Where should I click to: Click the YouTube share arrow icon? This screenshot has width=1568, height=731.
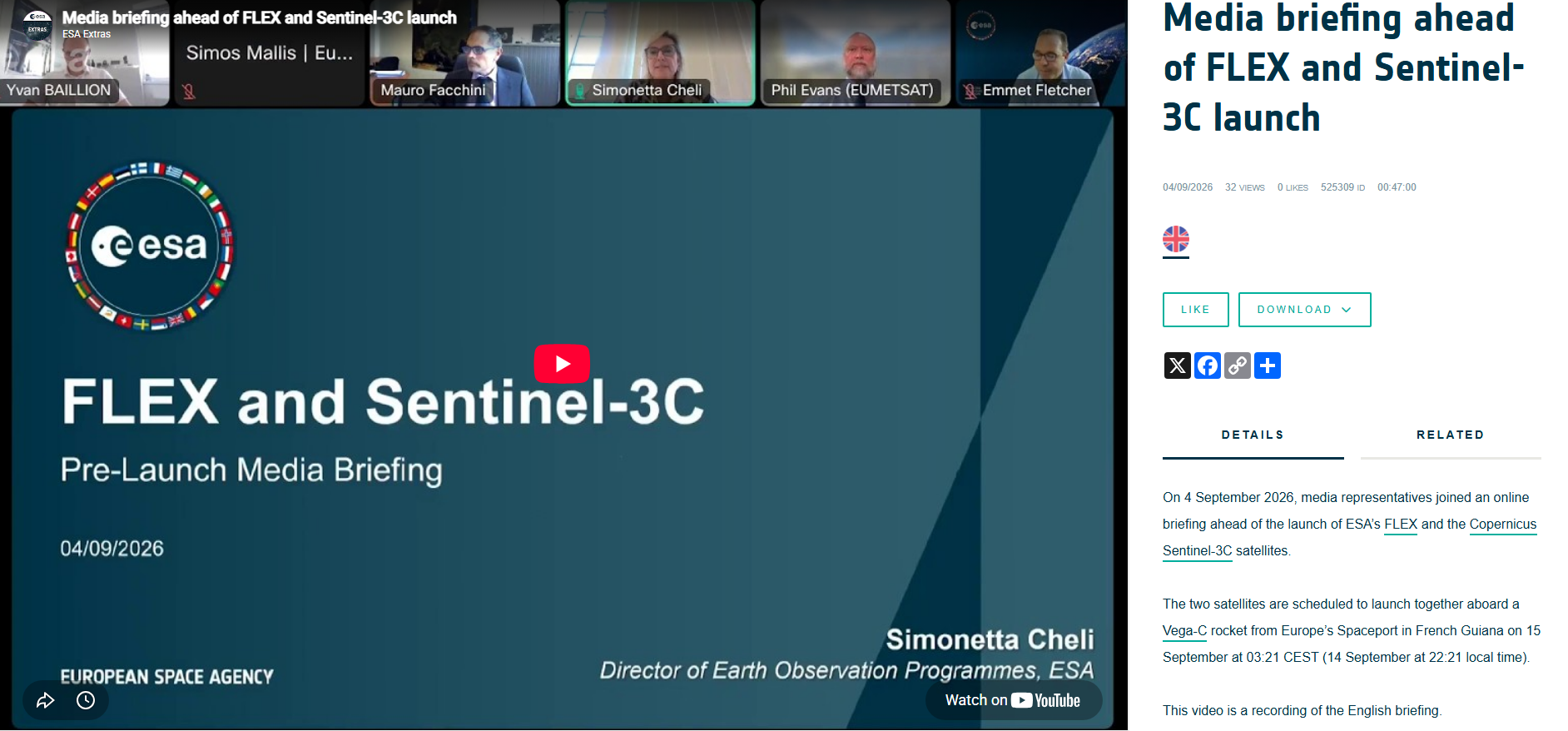(46, 700)
